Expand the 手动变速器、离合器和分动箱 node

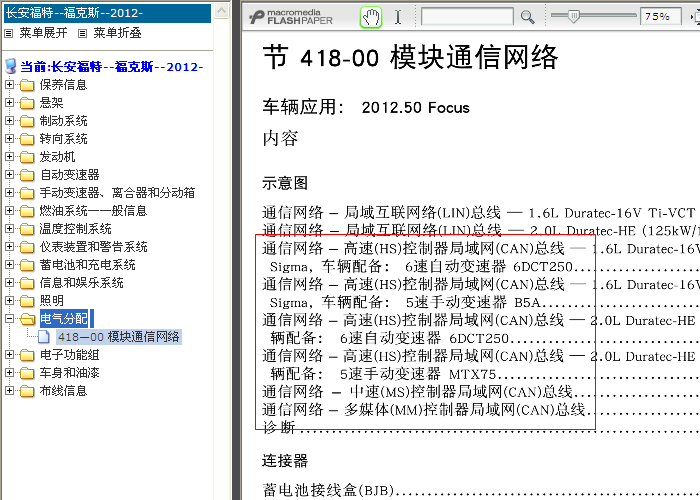[x=9, y=192]
